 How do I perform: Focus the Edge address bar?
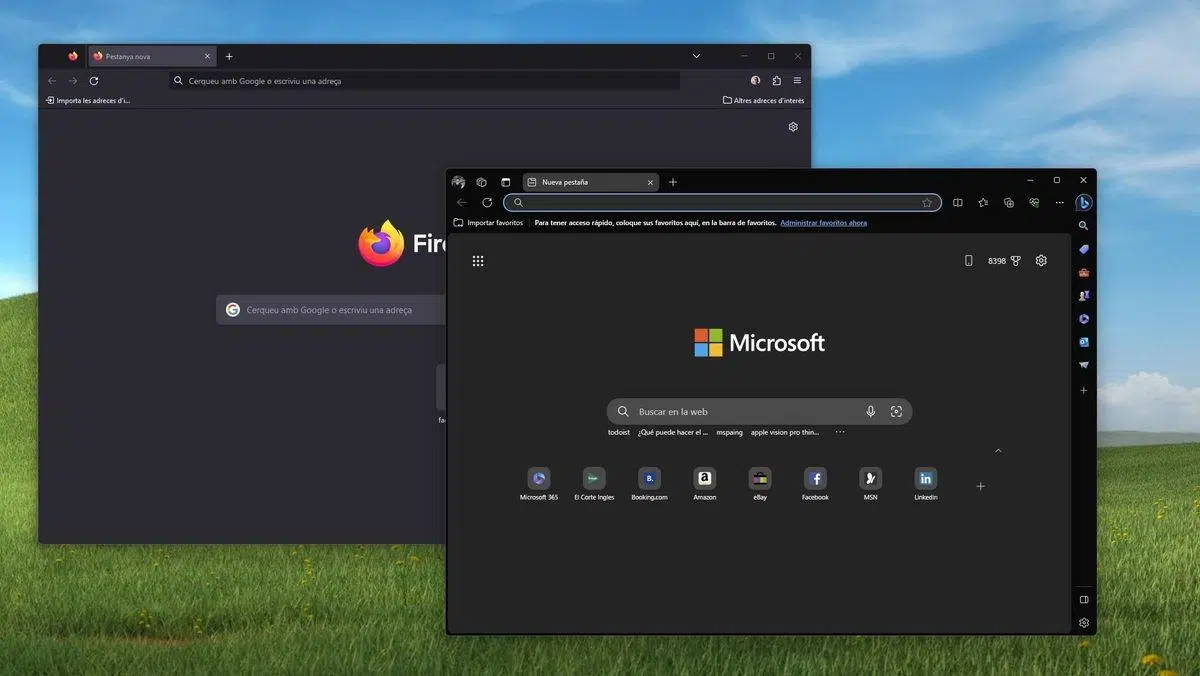point(722,203)
